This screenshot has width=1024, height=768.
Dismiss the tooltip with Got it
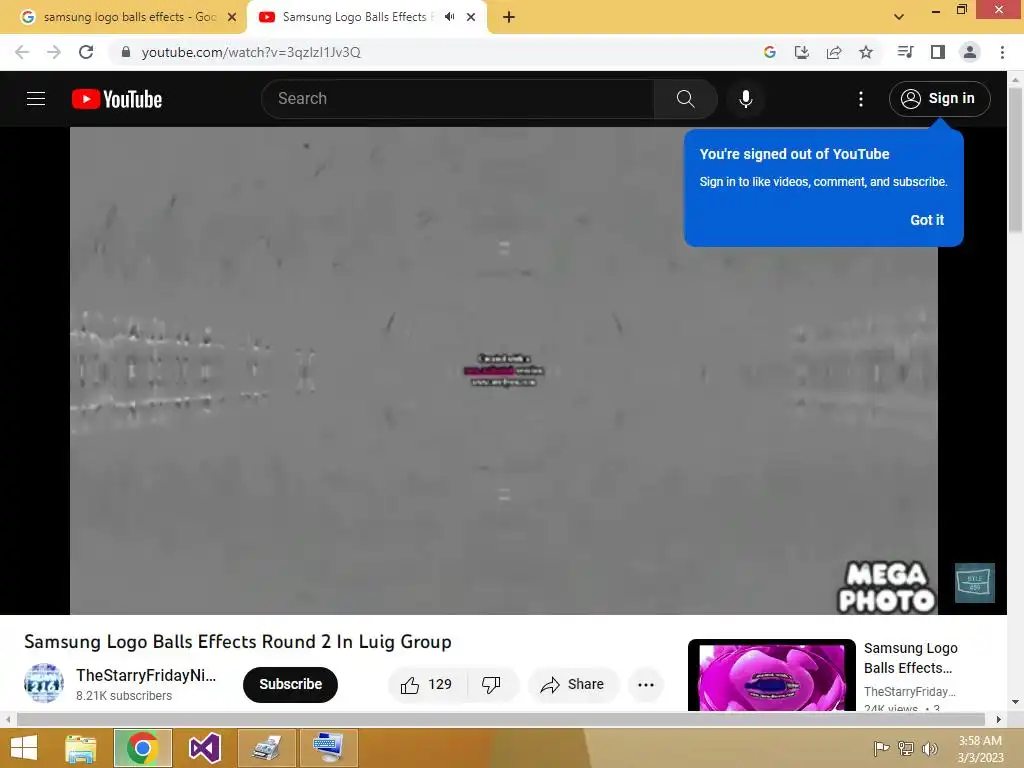[x=927, y=220]
